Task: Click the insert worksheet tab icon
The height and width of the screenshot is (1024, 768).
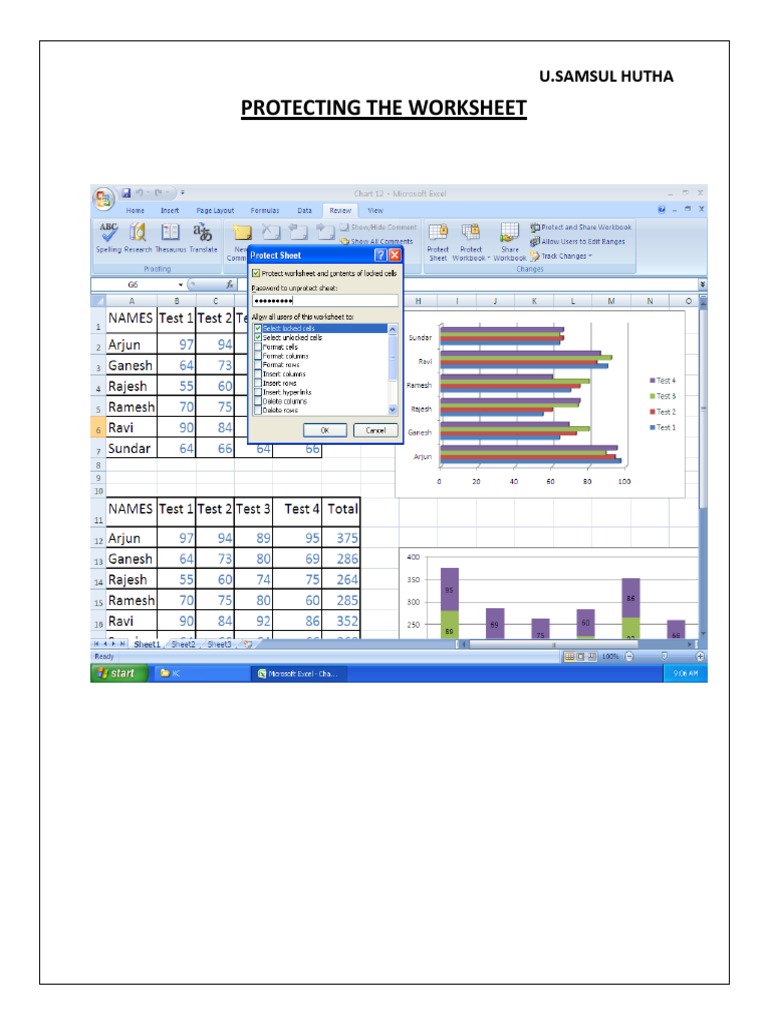Action: point(248,644)
